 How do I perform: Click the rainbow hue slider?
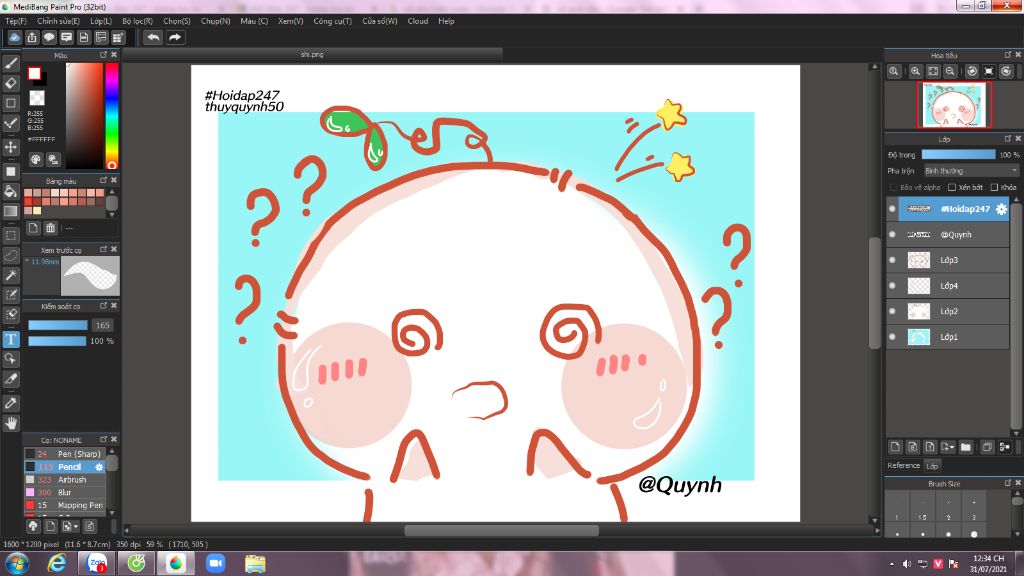tap(112, 116)
